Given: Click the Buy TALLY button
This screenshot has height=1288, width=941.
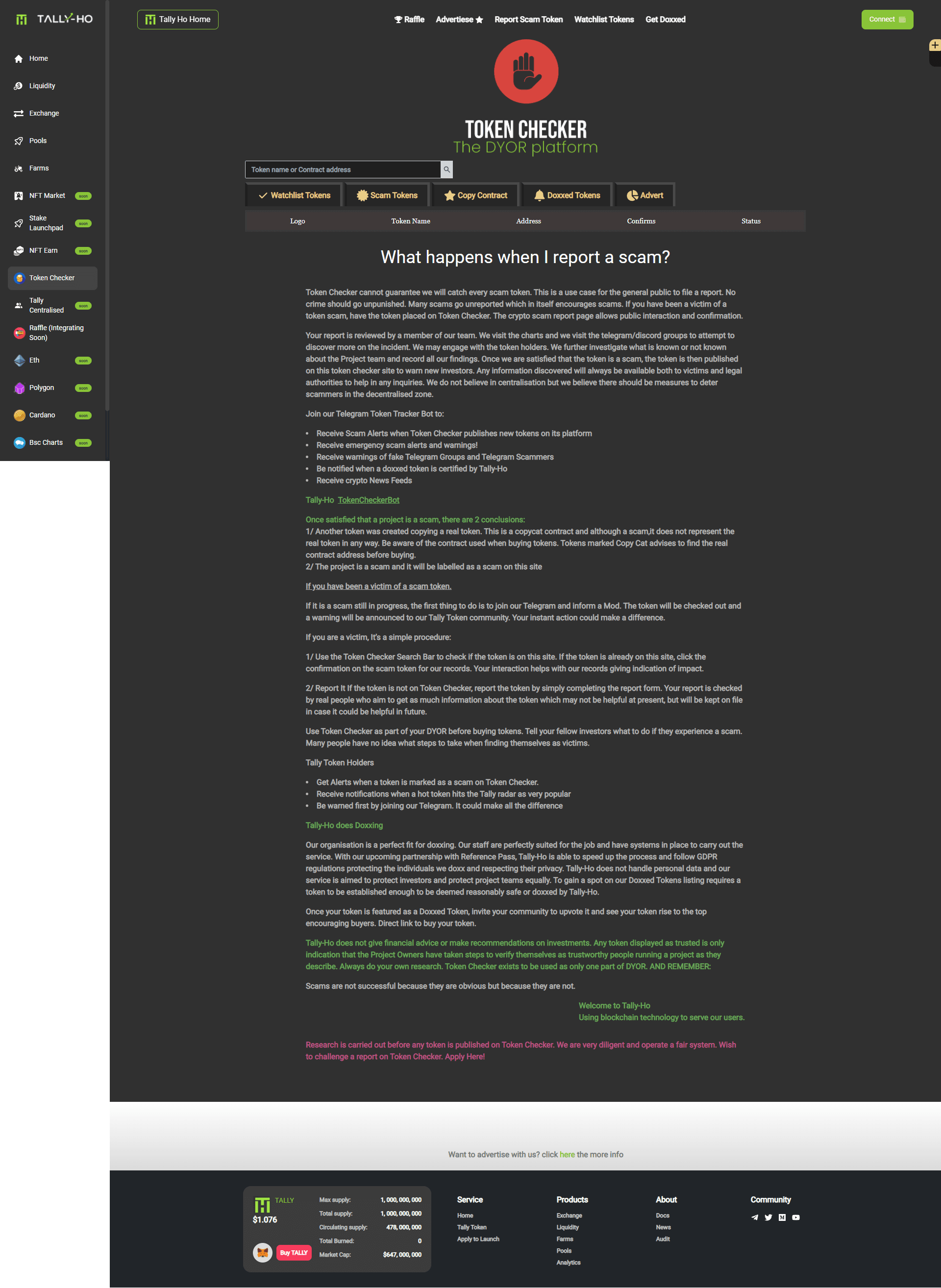Looking at the screenshot, I should coord(294,1253).
